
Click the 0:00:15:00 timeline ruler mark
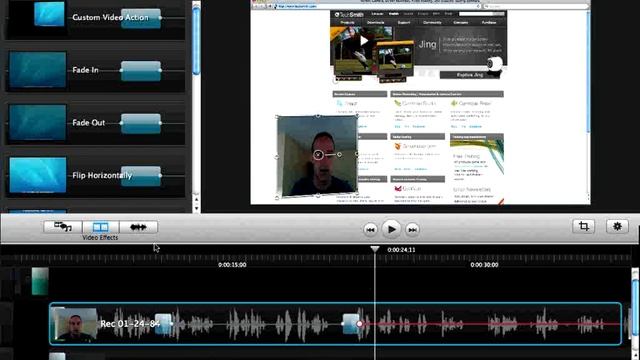tap(232, 265)
